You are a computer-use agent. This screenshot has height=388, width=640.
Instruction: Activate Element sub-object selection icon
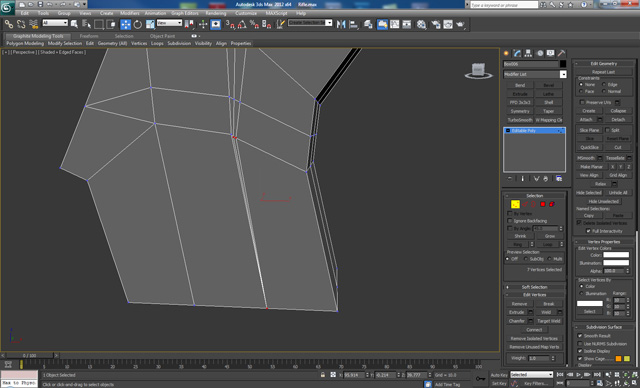(x=552, y=204)
